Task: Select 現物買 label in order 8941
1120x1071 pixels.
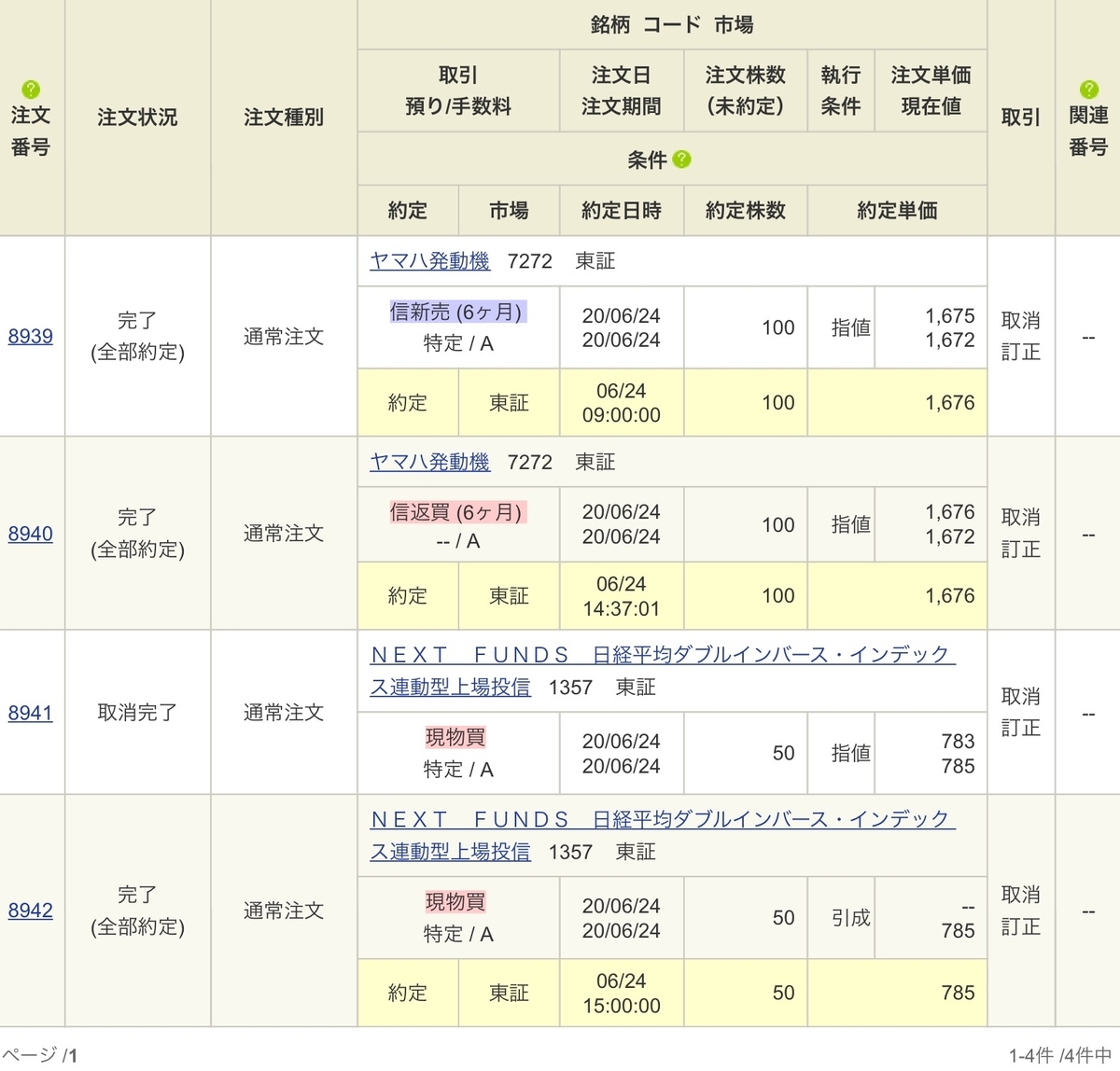Action: point(455,737)
